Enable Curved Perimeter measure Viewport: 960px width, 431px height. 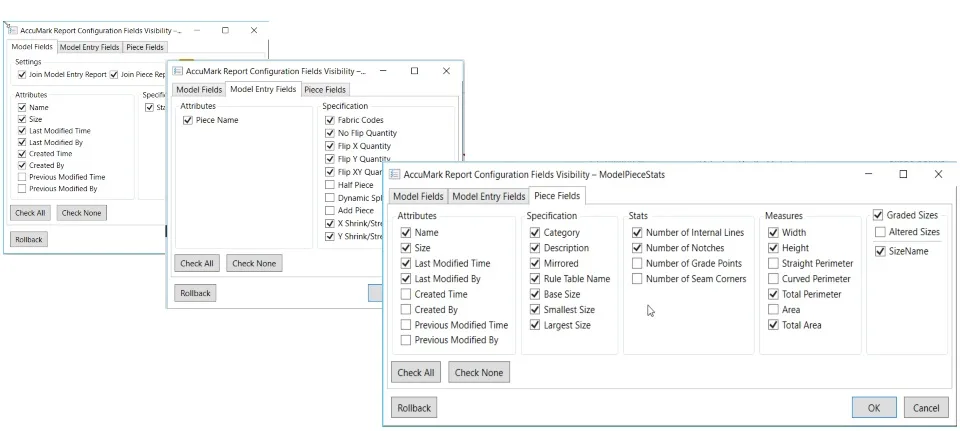(773, 279)
